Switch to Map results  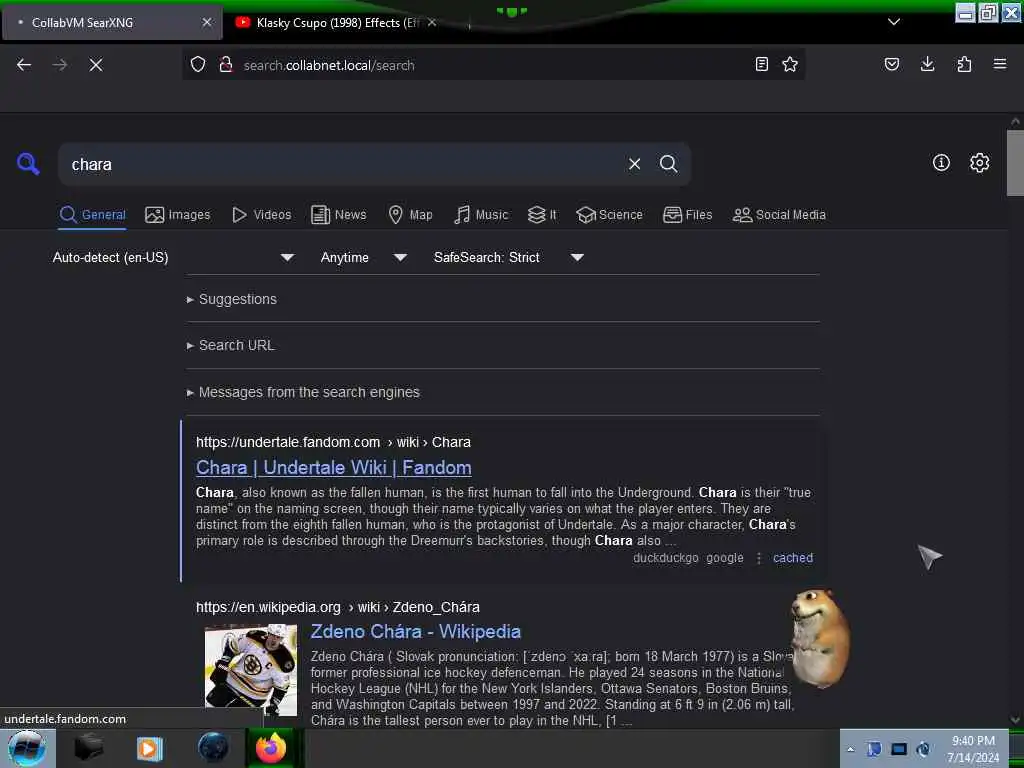(x=410, y=215)
